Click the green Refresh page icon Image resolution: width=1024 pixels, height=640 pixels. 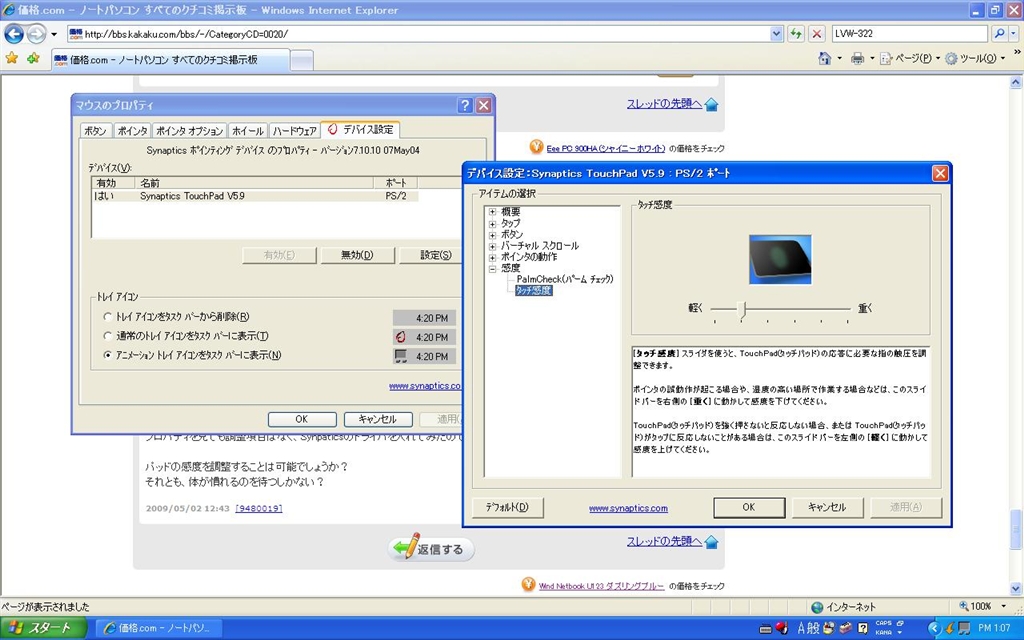click(795, 34)
